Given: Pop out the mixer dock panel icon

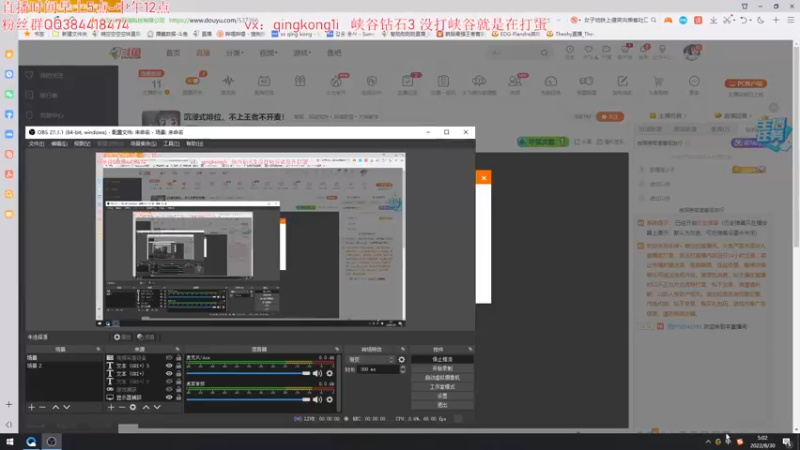Looking at the screenshot, I should click(337, 349).
